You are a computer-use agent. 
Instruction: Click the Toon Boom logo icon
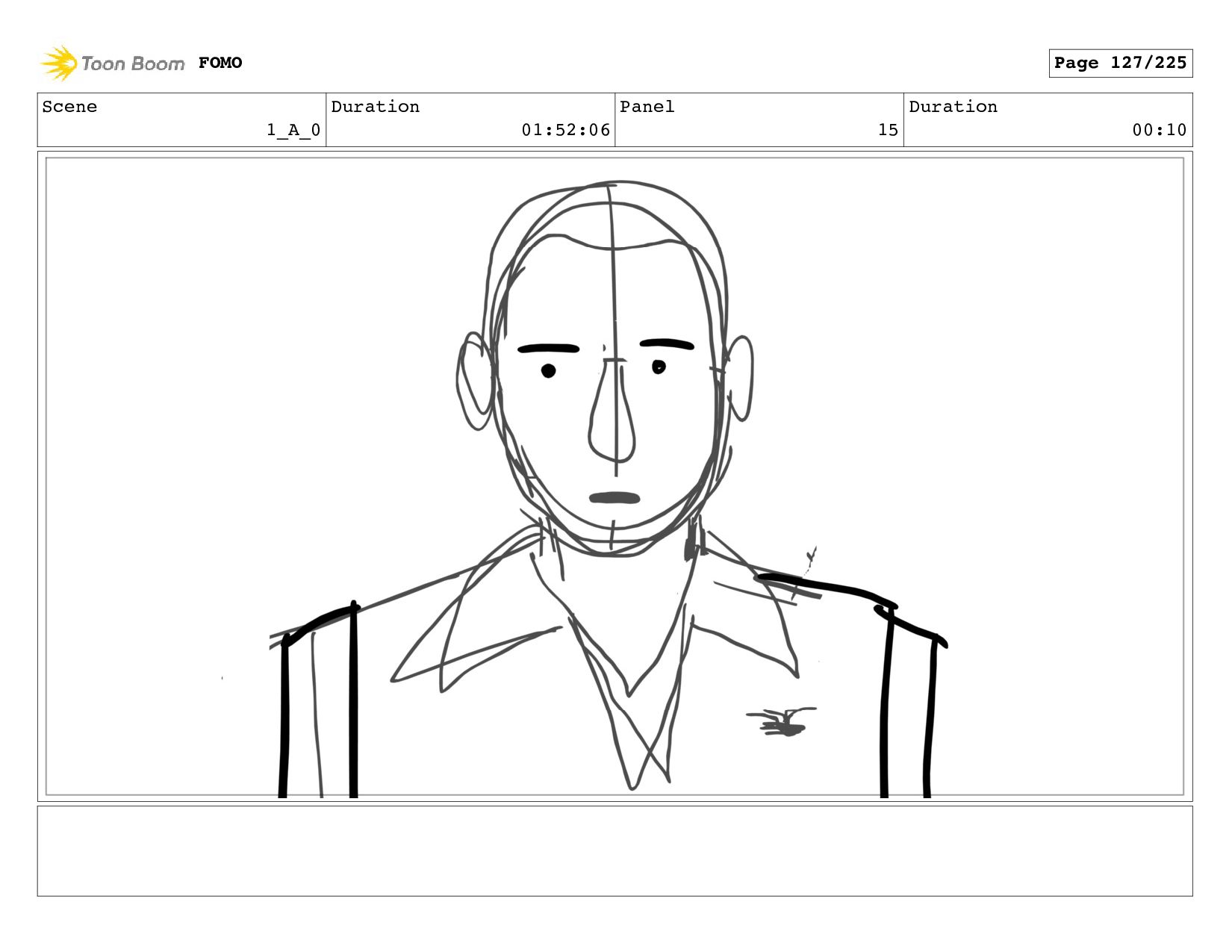click(58, 63)
